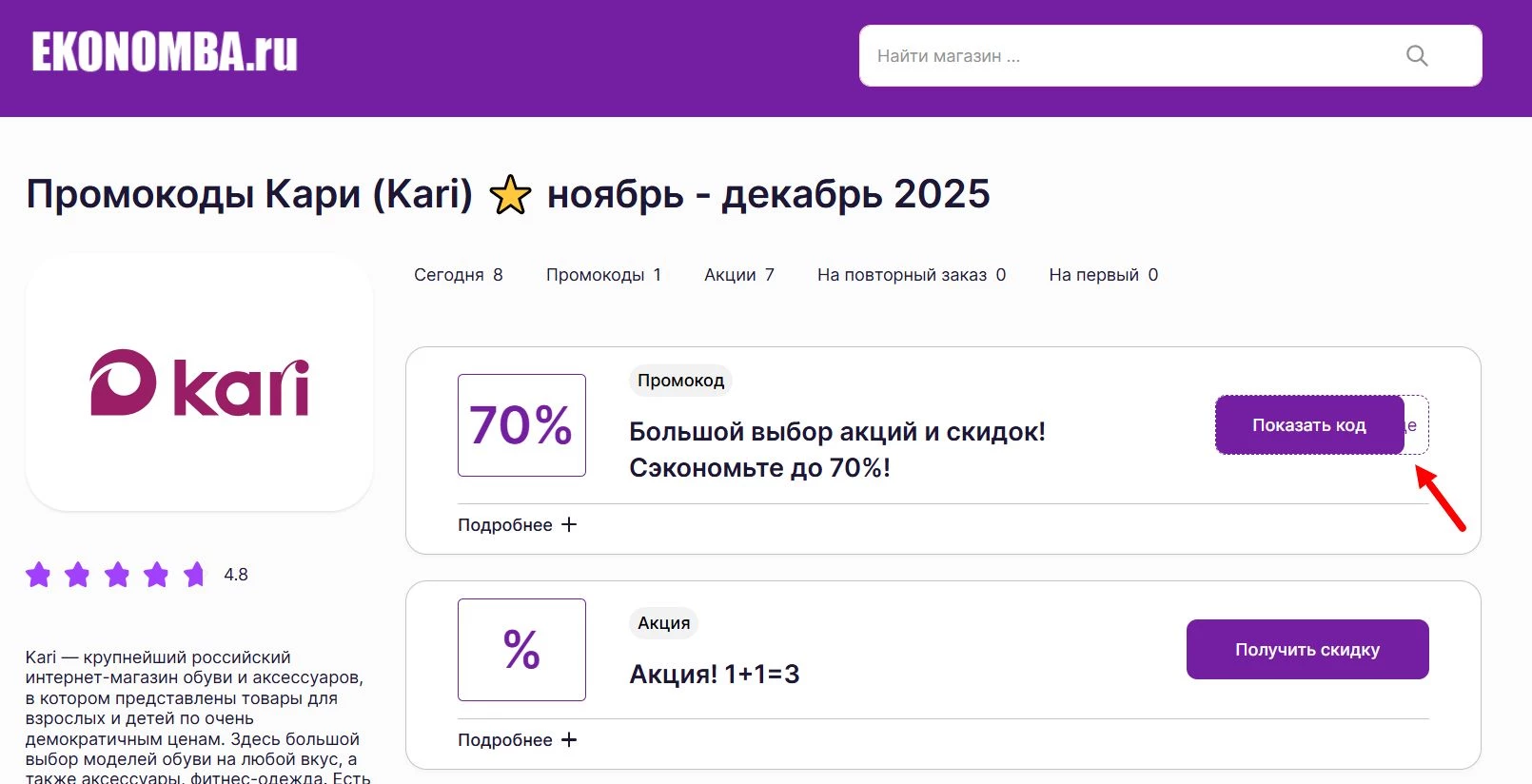Click the Показать код button
The height and width of the screenshot is (784, 1532).
pos(1309,425)
